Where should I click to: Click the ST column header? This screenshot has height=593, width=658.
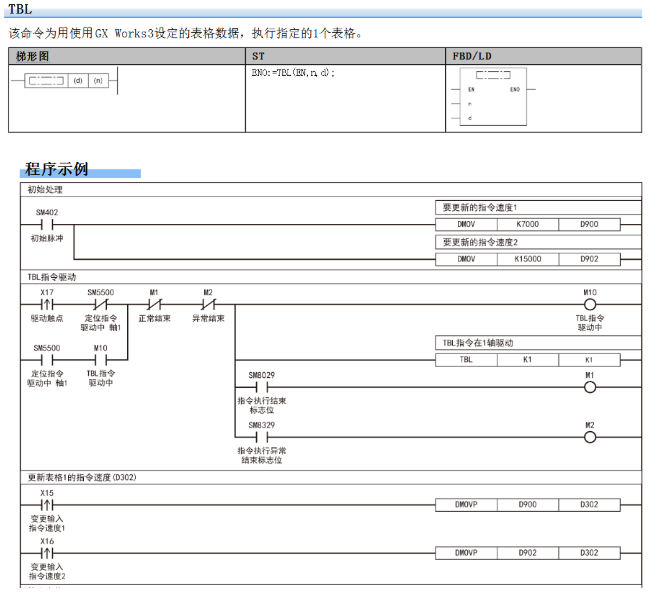point(345,56)
